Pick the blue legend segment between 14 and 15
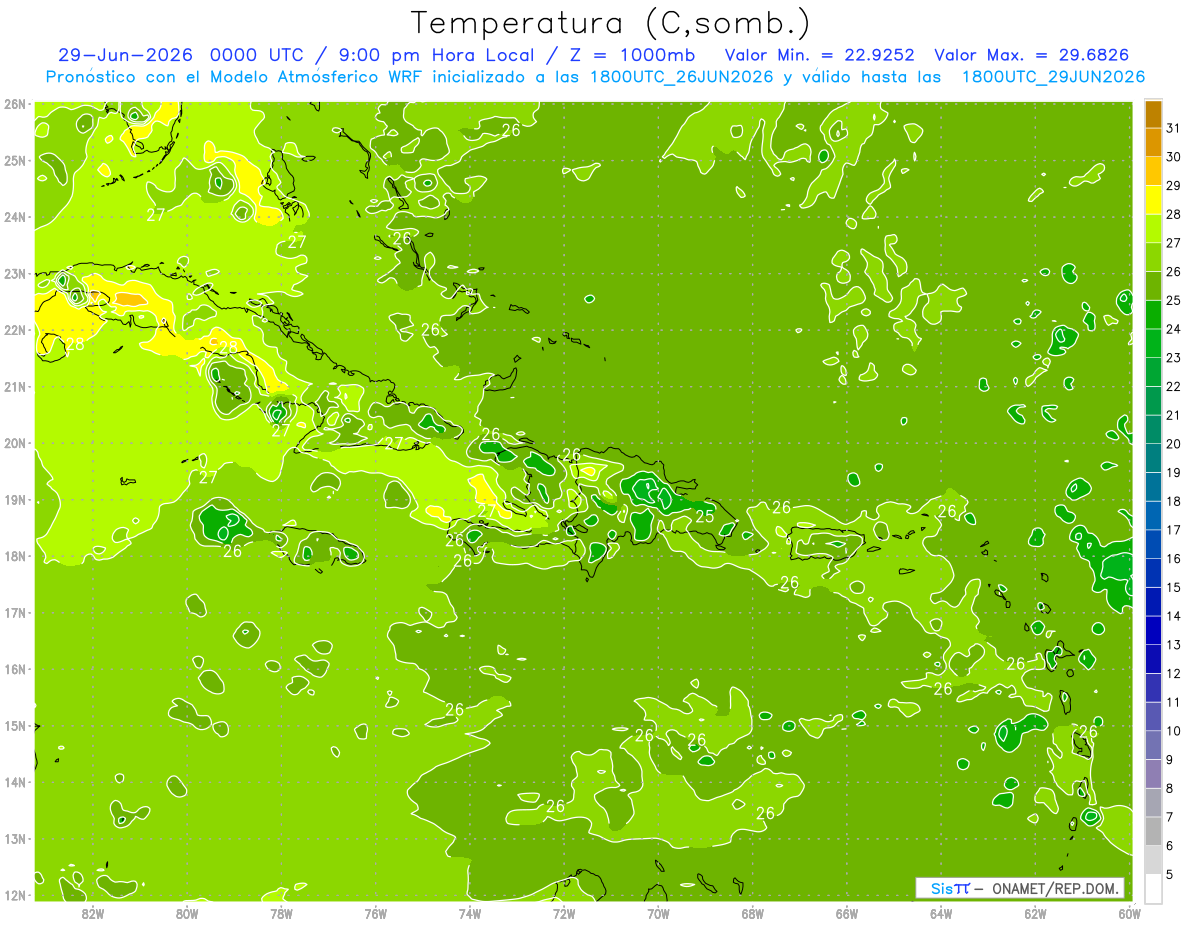The width and height of the screenshot is (1200, 927). 1153,602
